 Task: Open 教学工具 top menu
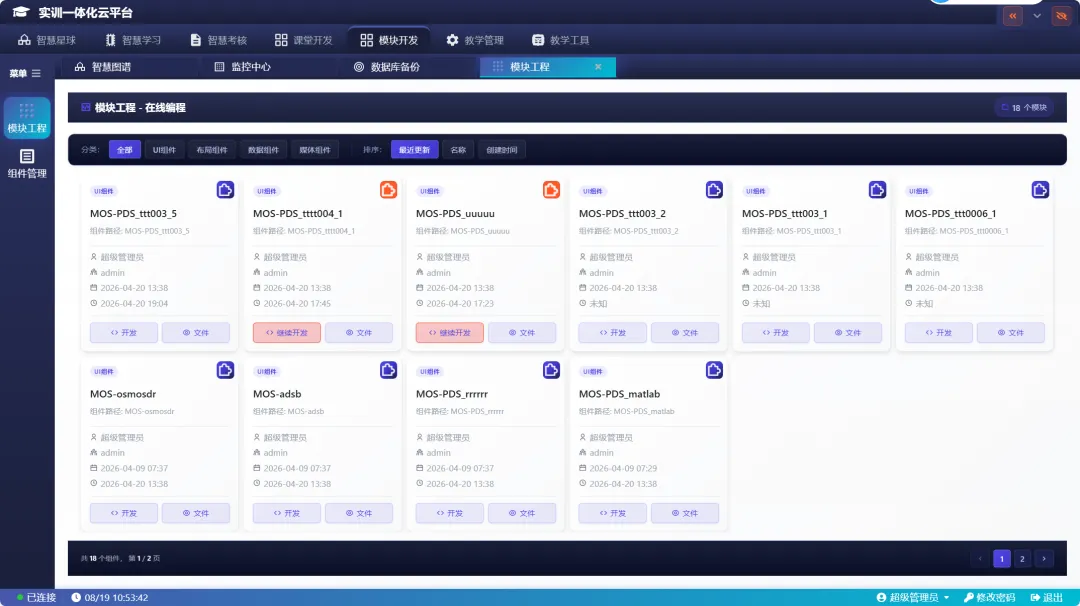[x=560, y=40]
